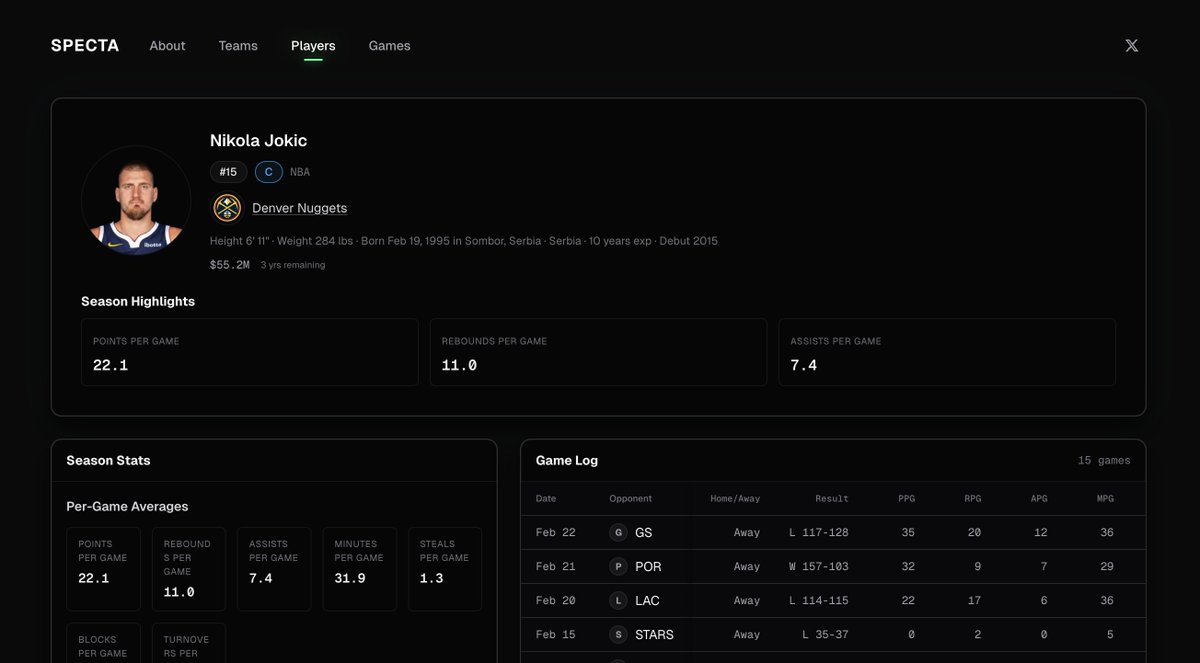Image resolution: width=1200 pixels, height=663 pixels.
Task: Click result W 157-103
Action: (x=819, y=566)
